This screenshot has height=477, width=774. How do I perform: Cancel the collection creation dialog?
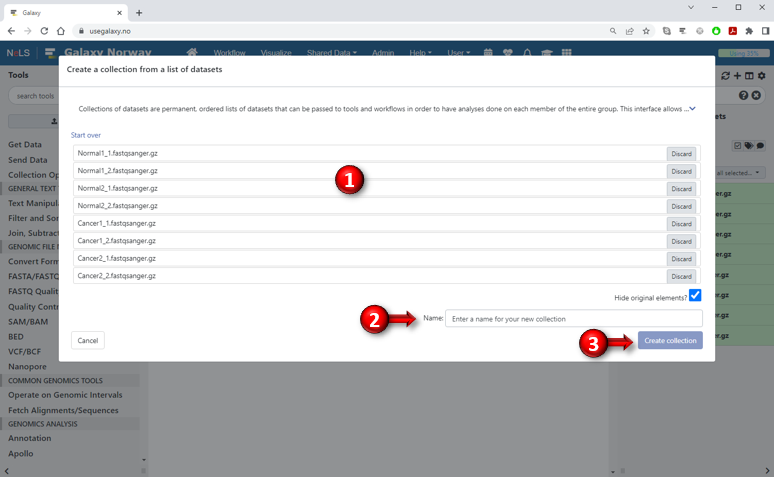click(x=88, y=340)
